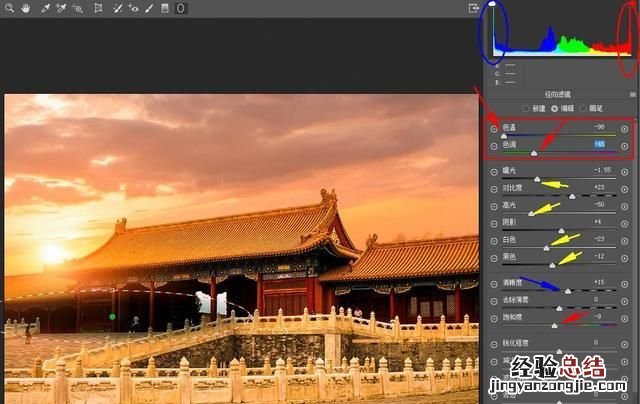Select the Adjustment Brush tool
This screenshot has height=404, width=640.
tap(149, 8)
